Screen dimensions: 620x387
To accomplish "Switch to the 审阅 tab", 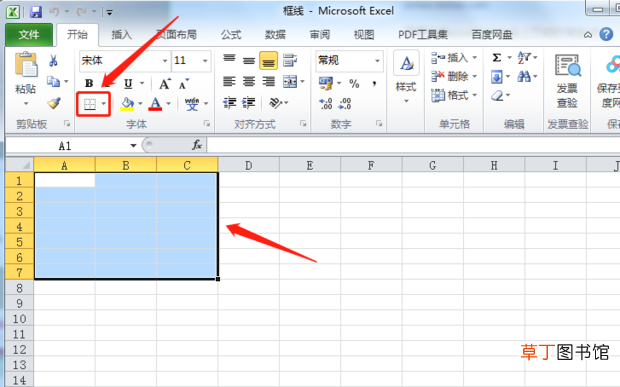I will tap(319, 35).
